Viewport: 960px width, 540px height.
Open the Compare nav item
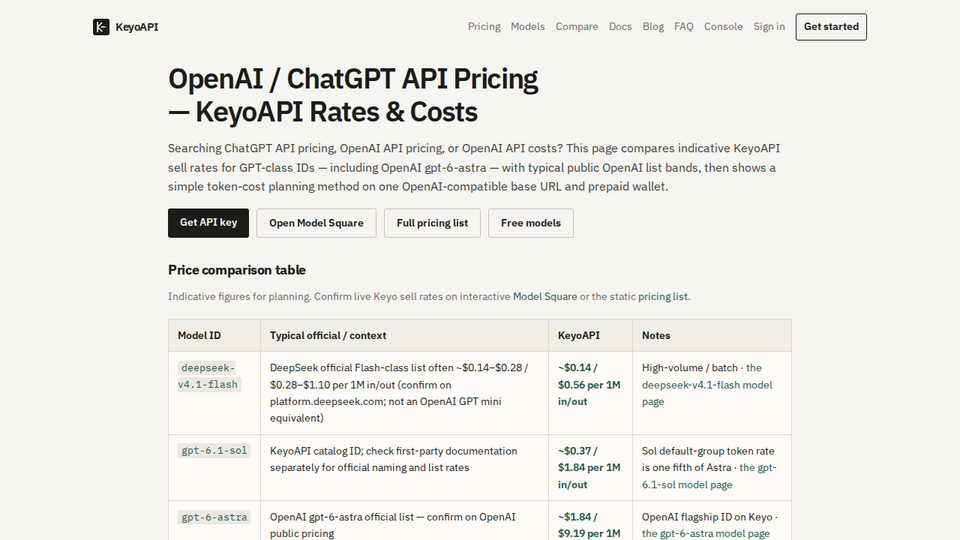tap(576, 26)
